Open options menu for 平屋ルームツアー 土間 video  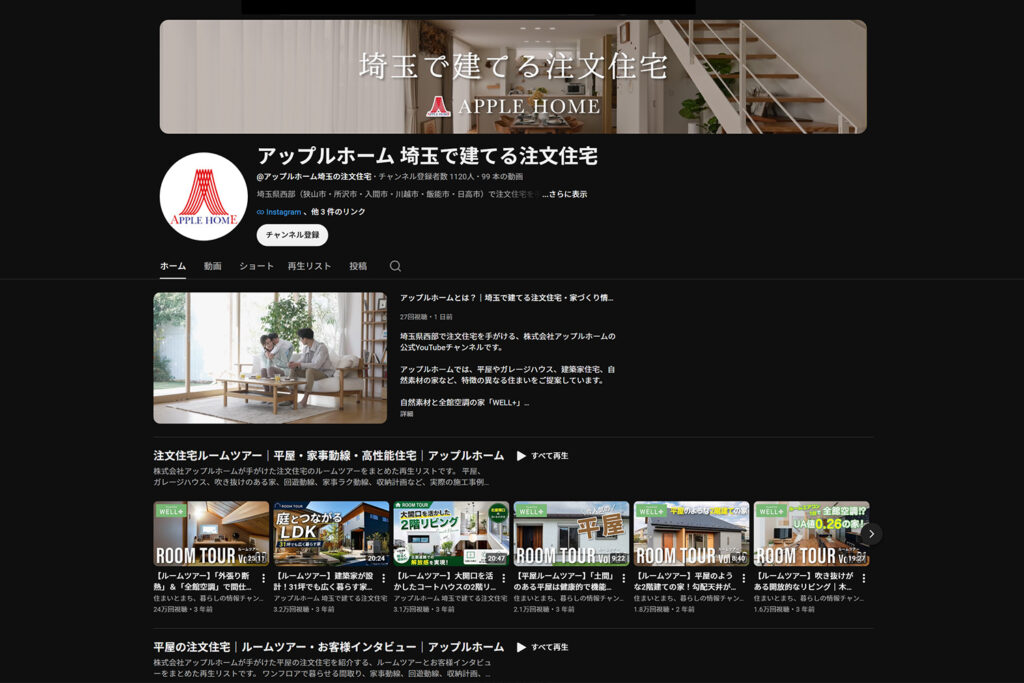[x=624, y=579]
